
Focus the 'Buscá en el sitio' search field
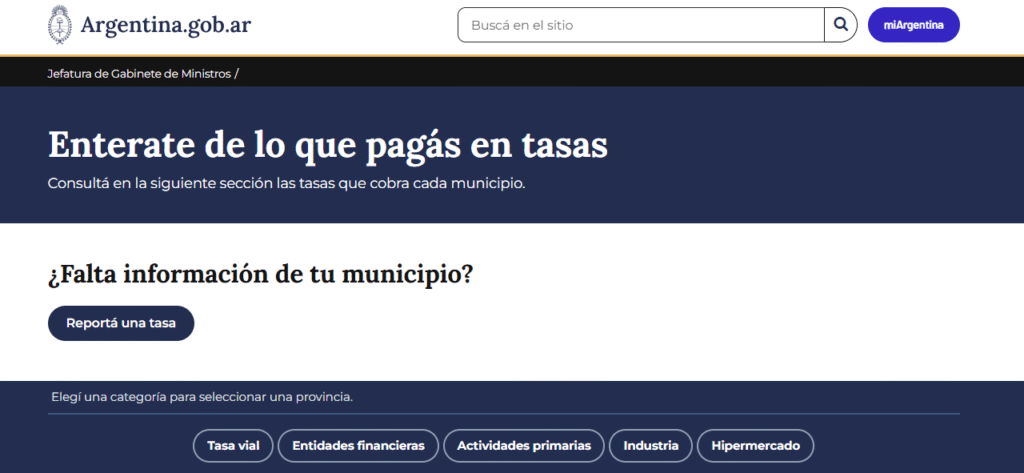pos(640,25)
